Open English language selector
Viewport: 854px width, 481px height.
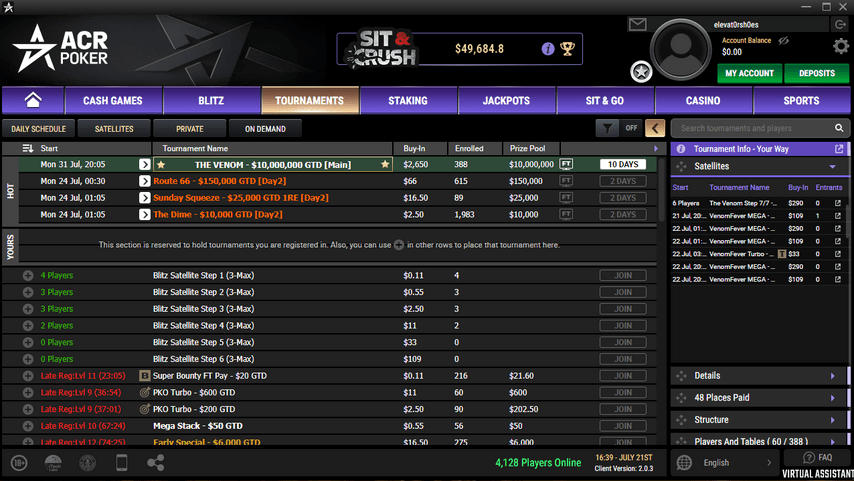pos(724,462)
